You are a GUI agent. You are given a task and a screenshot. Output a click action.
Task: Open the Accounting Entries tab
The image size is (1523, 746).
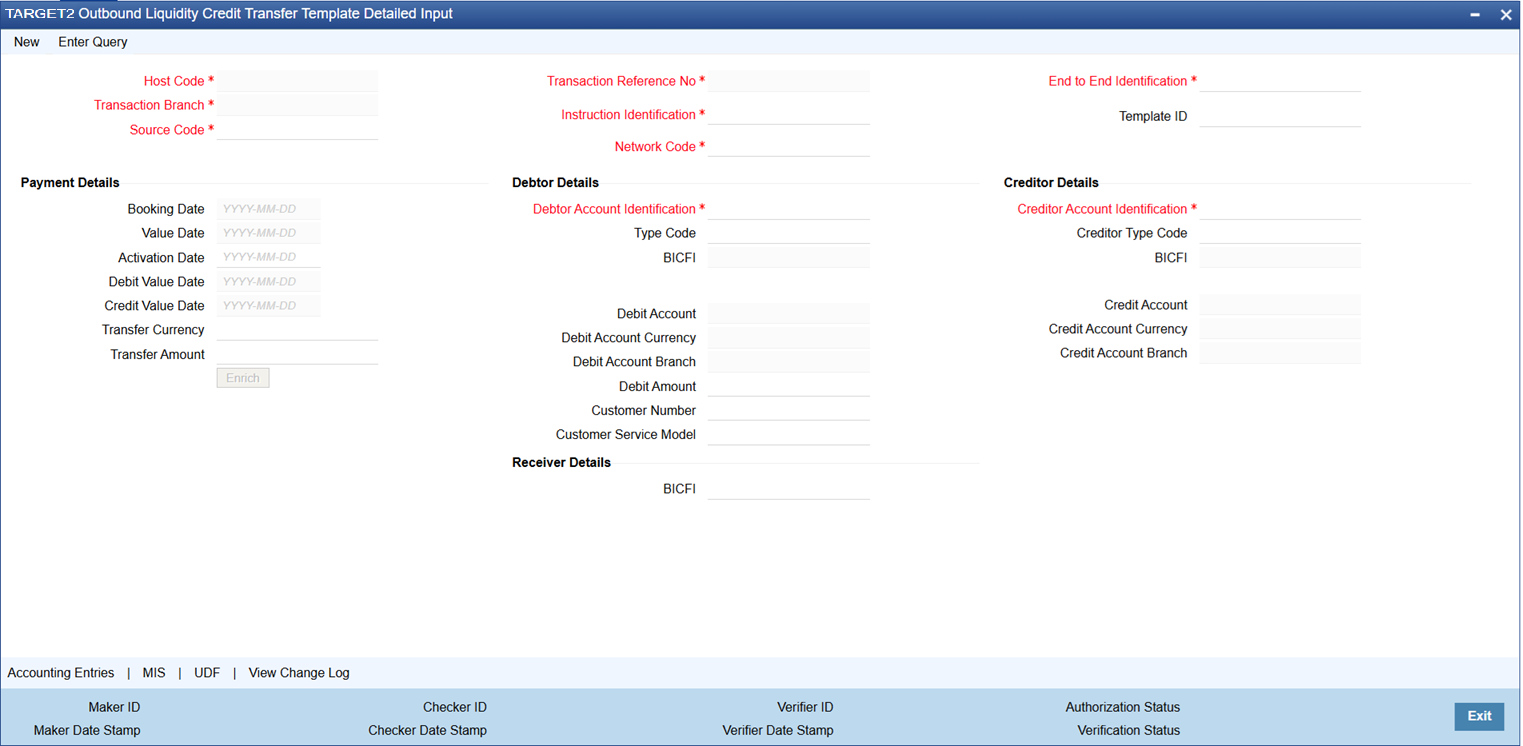tap(61, 673)
